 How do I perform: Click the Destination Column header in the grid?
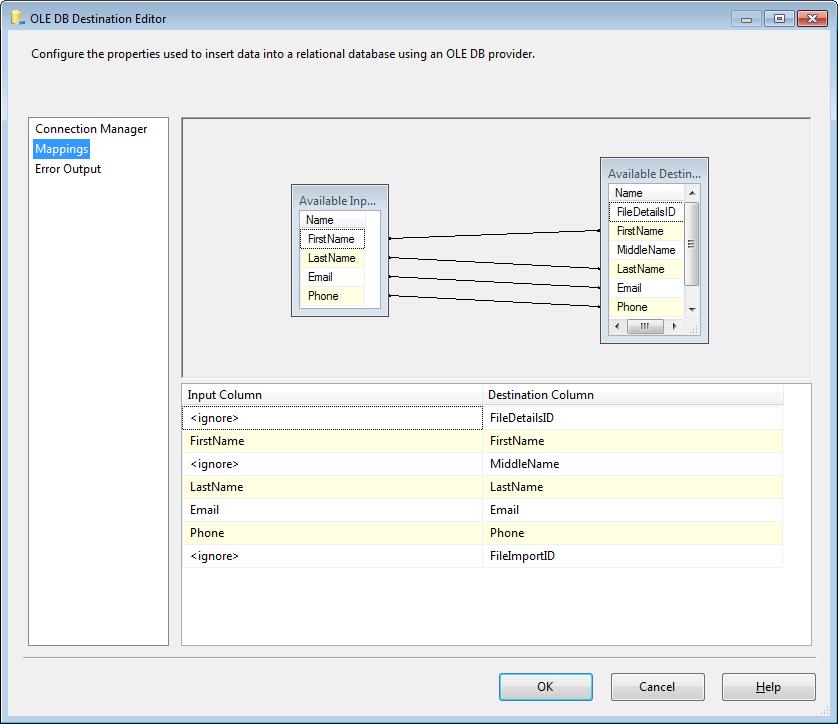[x=633, y=395]
